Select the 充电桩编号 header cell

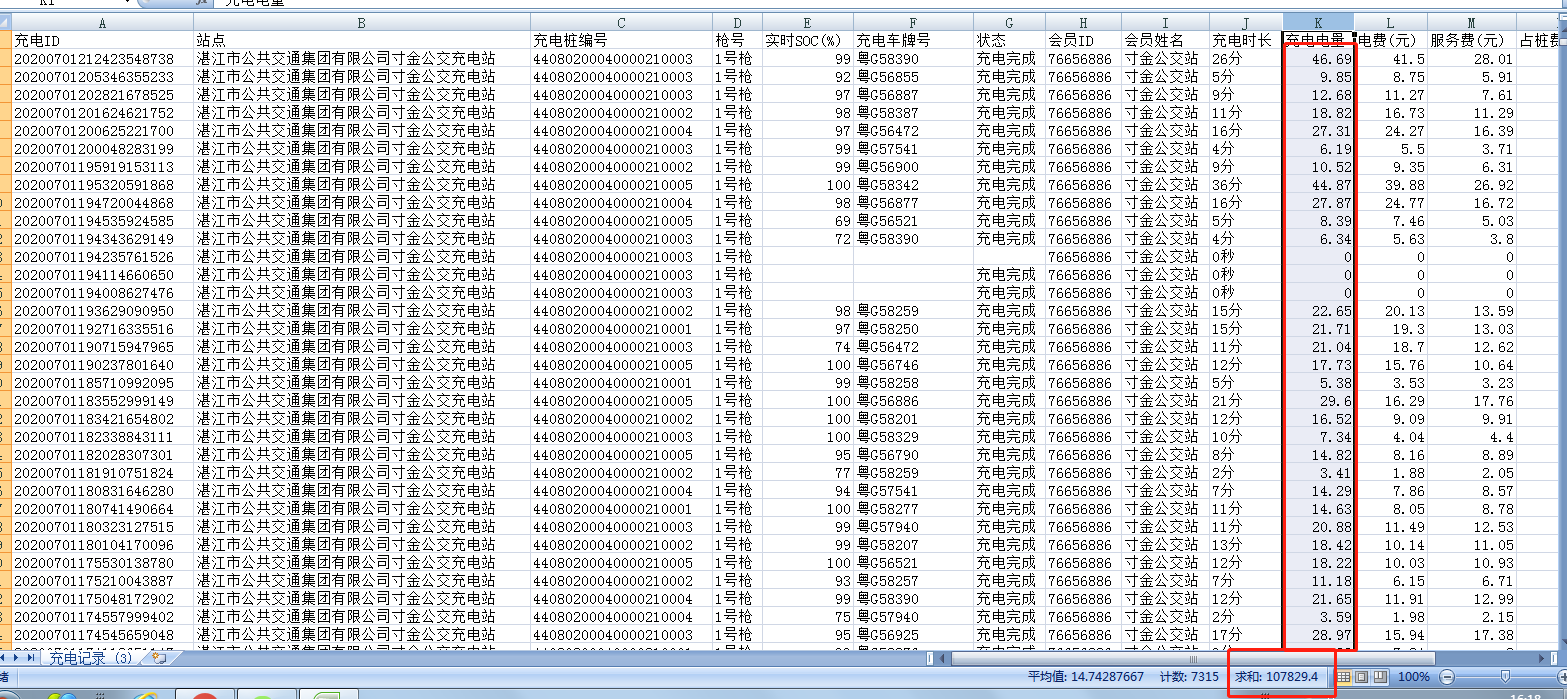pyautogui.click(x=621, y=41)
